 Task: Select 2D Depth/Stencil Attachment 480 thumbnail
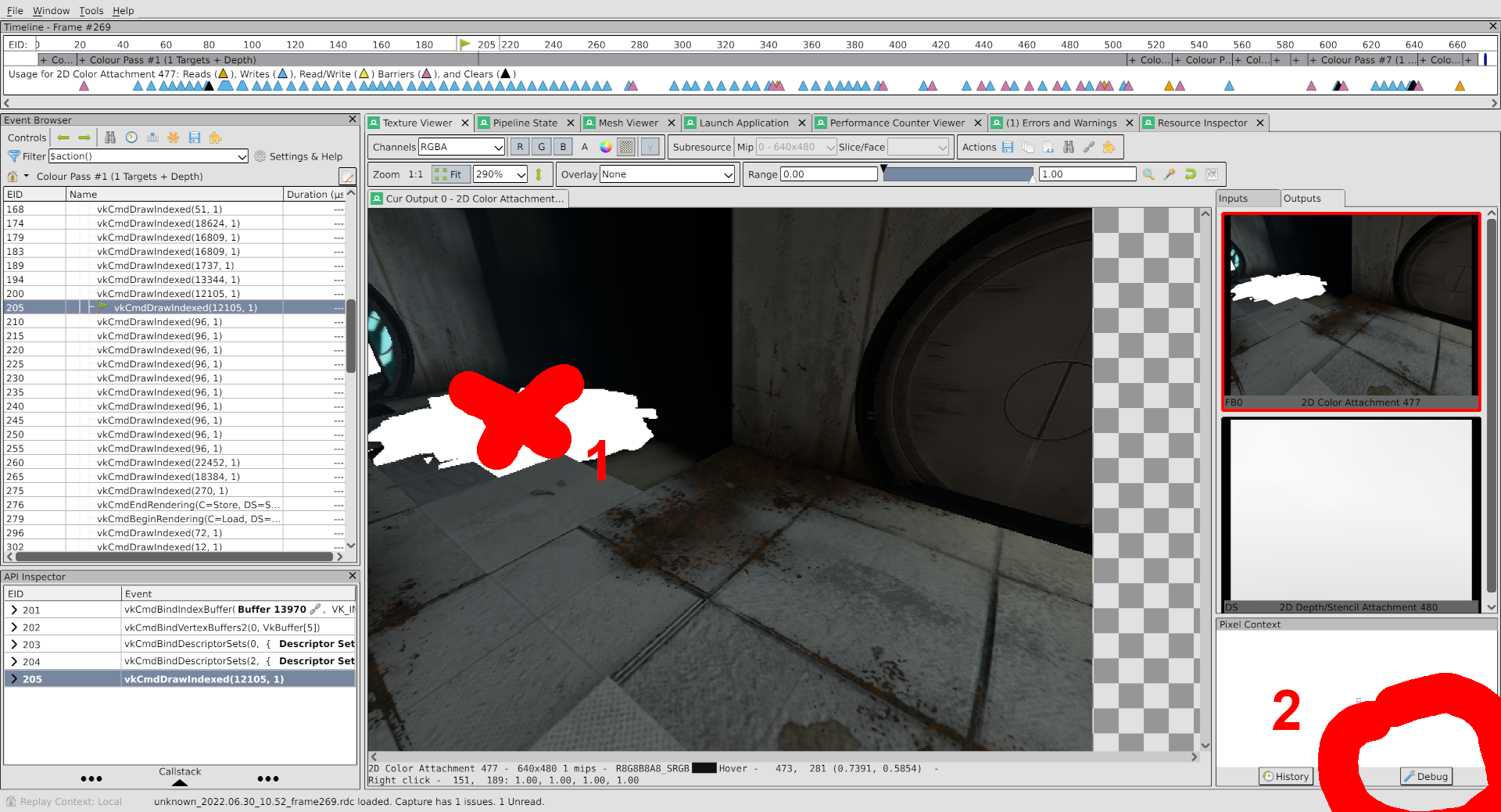coord(1351,515)
